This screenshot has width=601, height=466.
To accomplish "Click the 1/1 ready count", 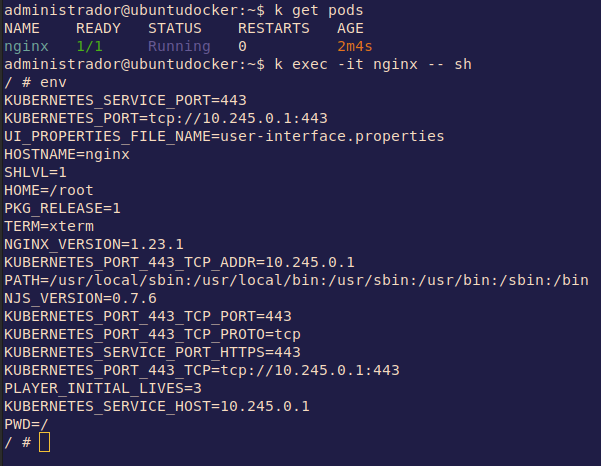I will (89, 46).
